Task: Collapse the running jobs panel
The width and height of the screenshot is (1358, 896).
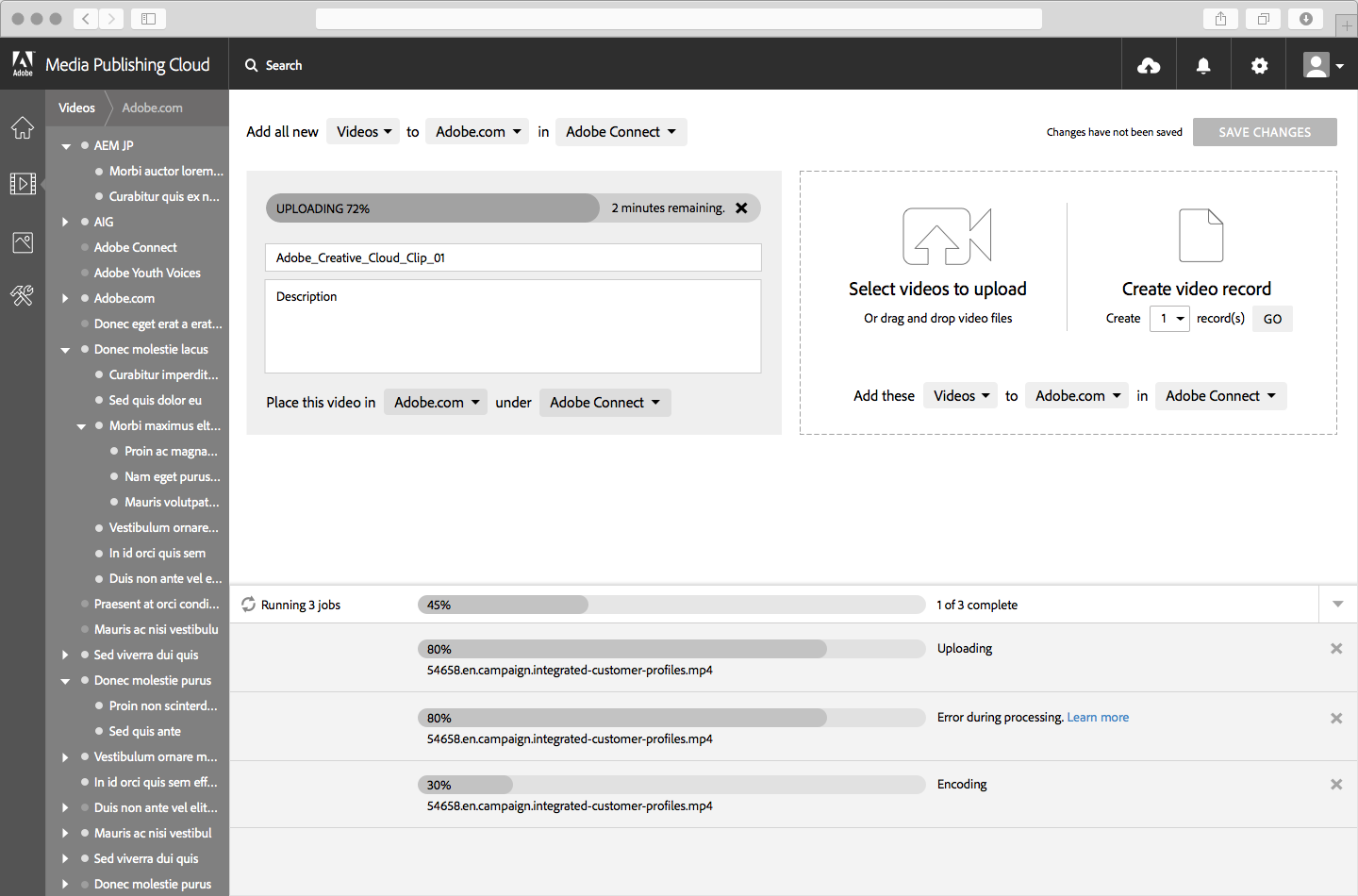Action: [x=1338, y=604]
